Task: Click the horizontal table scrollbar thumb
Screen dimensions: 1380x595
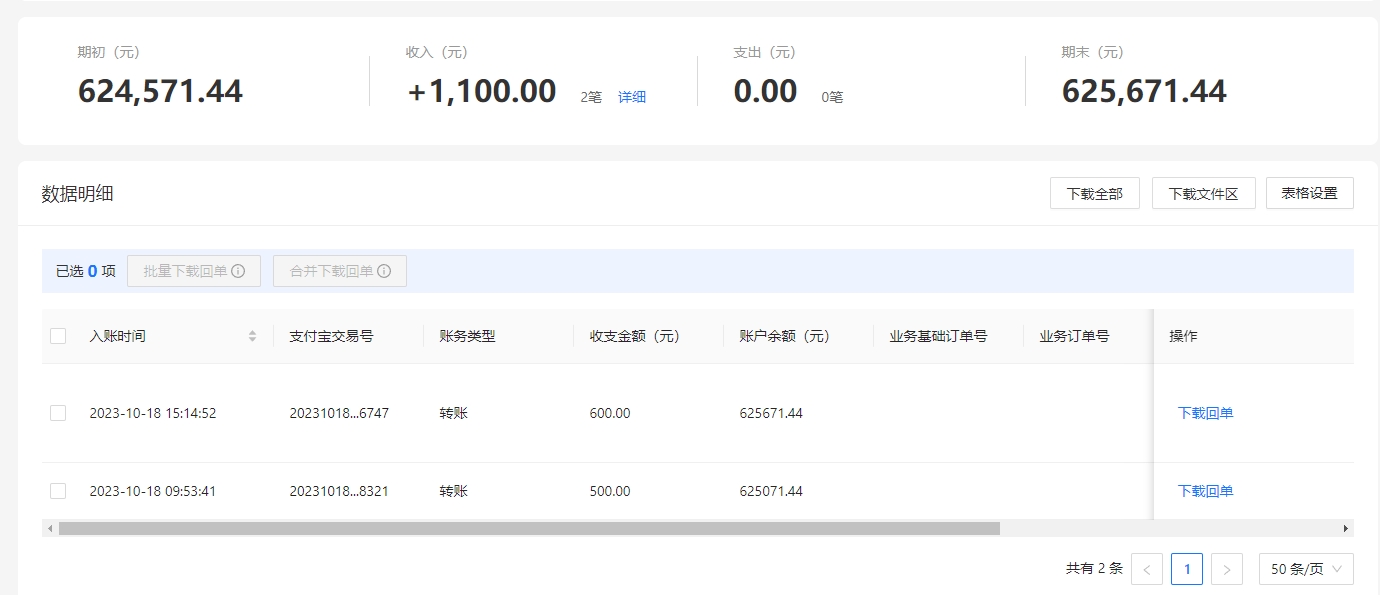Action: point(529,528)
